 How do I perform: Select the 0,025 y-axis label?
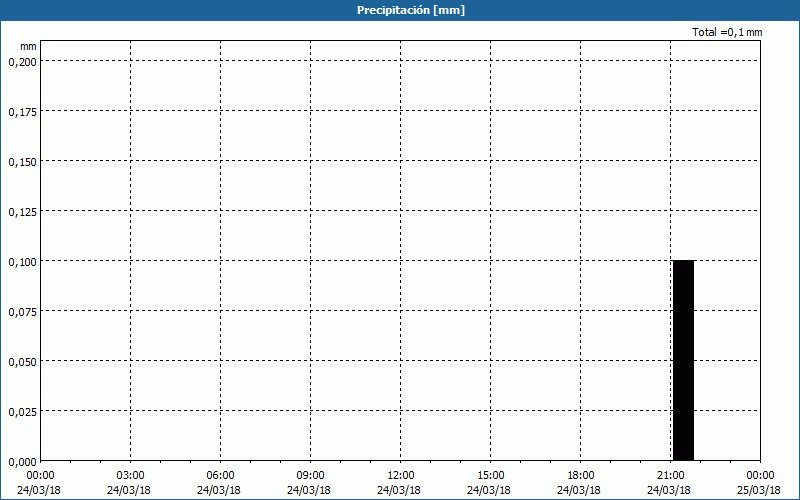22,411
